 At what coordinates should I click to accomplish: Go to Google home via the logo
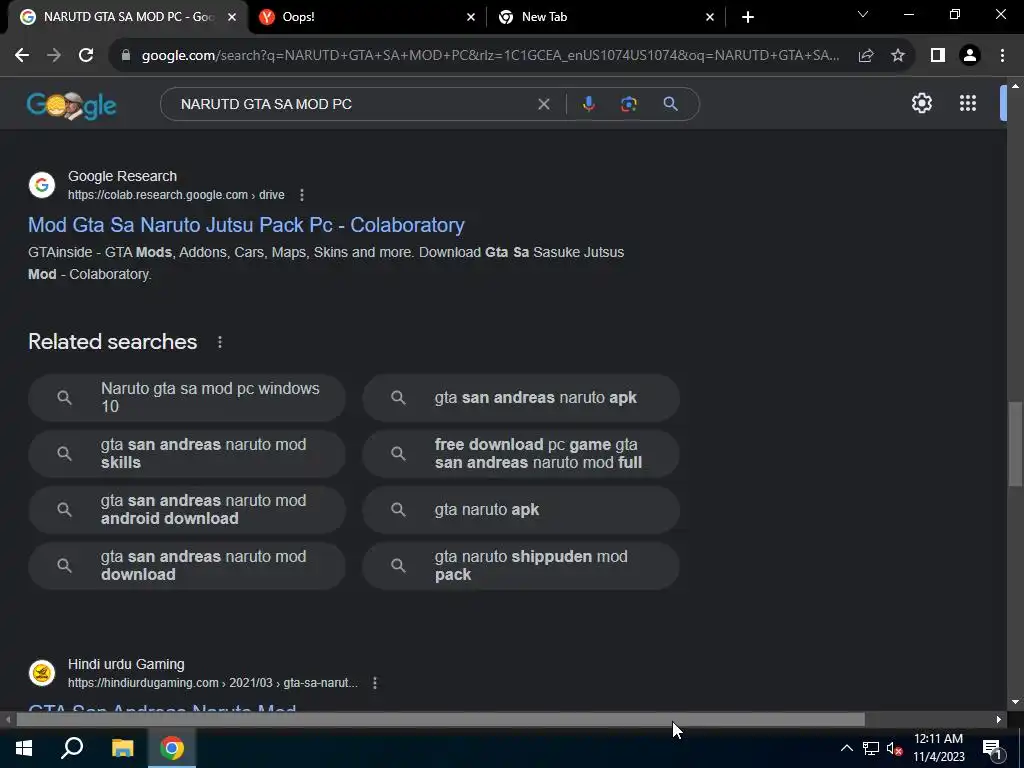point(71,104)
